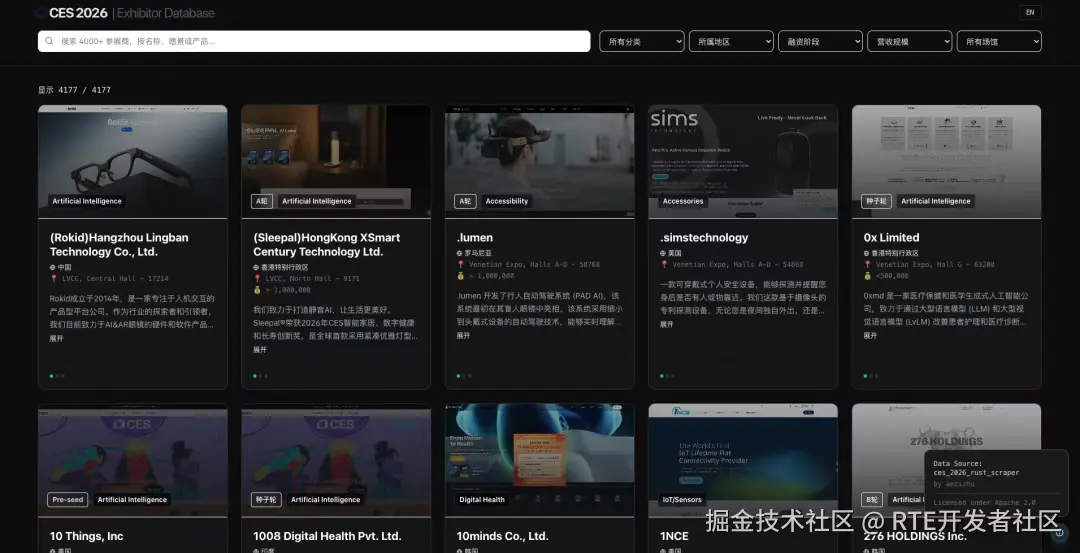This screenshot has width=1080, height=553.
Task: Click location pin beside Venetian Expo 54668
Action: 664,264
